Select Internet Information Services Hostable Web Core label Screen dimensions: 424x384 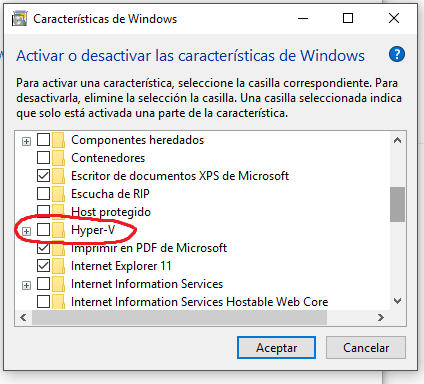tap(199, 302)
